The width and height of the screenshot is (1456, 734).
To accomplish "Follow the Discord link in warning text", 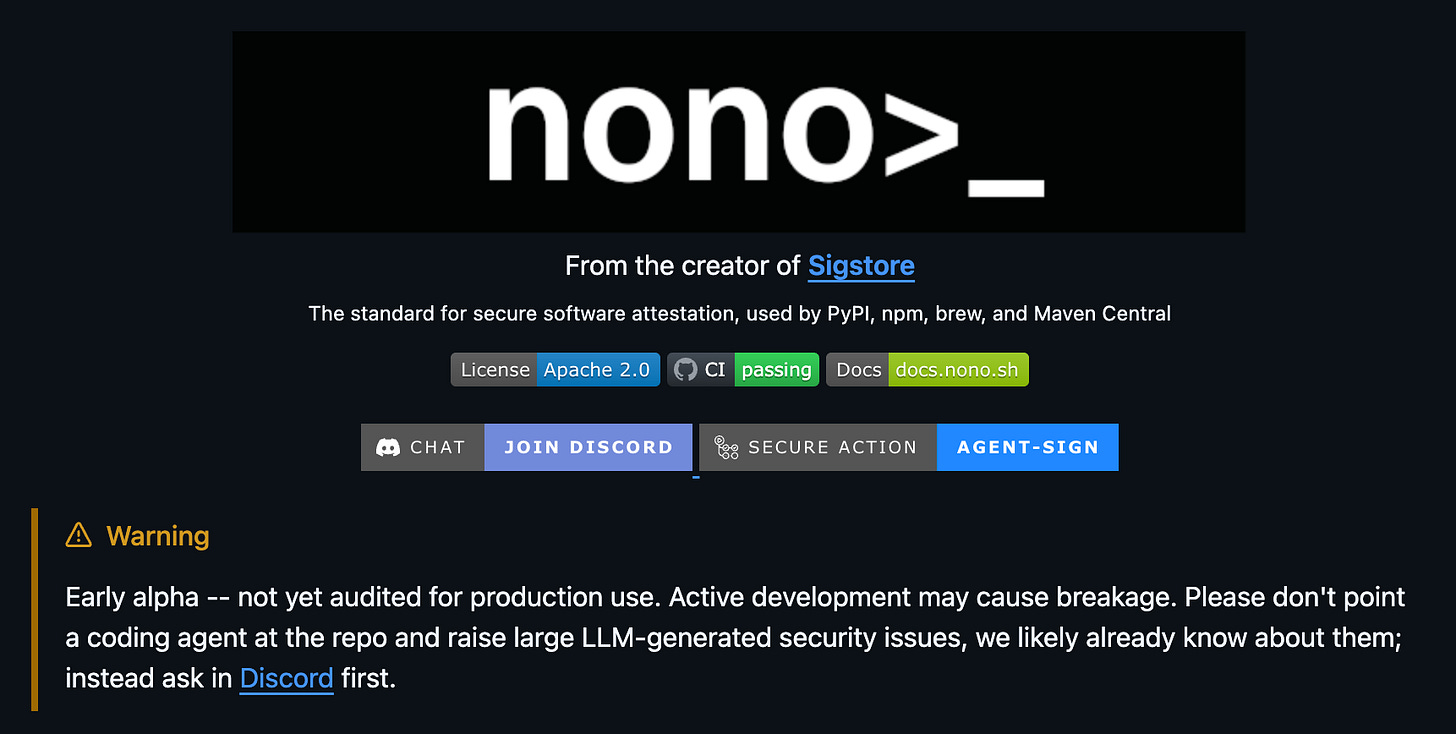I will [x=286, y=678].
